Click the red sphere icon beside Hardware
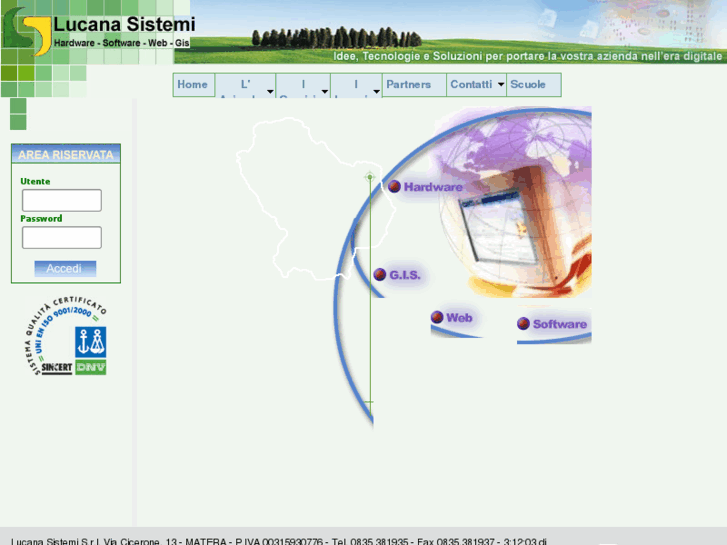The image size is (727, 545). 394,186
